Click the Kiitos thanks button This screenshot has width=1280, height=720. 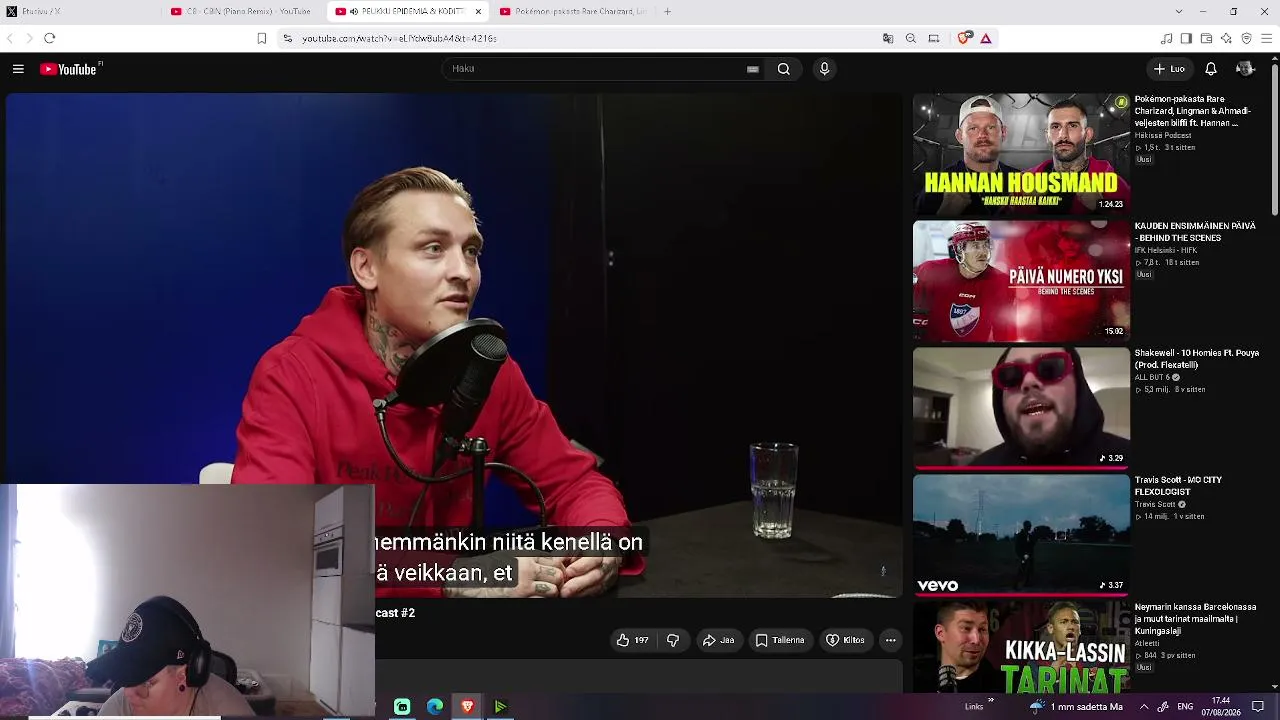pos(845,640)
